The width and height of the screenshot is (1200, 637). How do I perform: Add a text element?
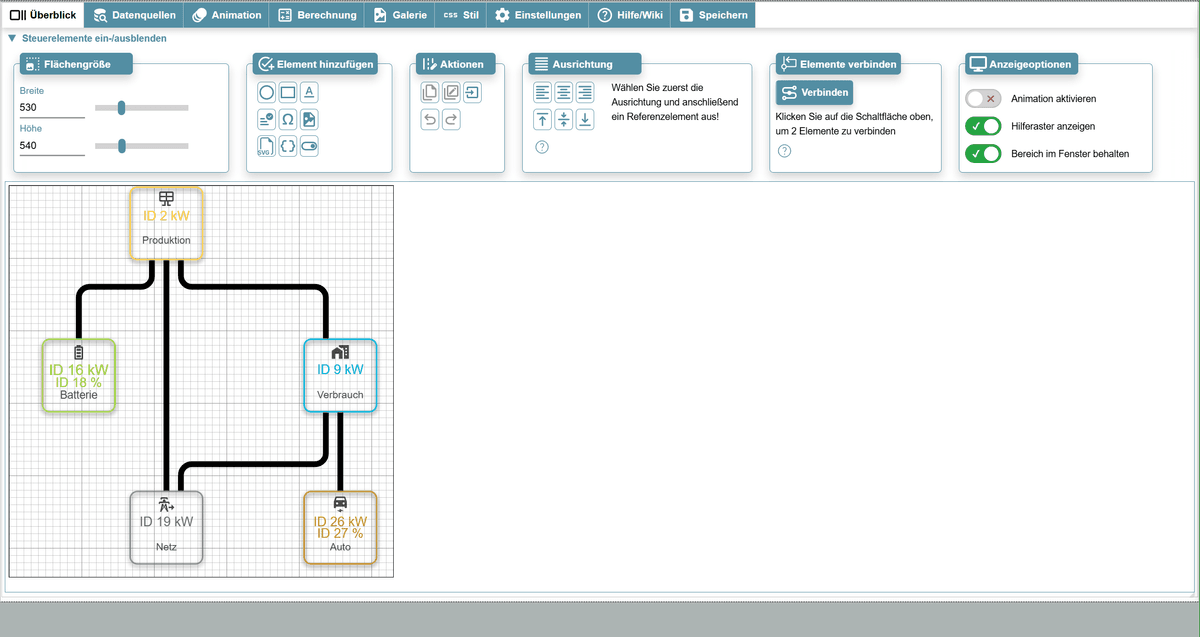click(309, 92)
